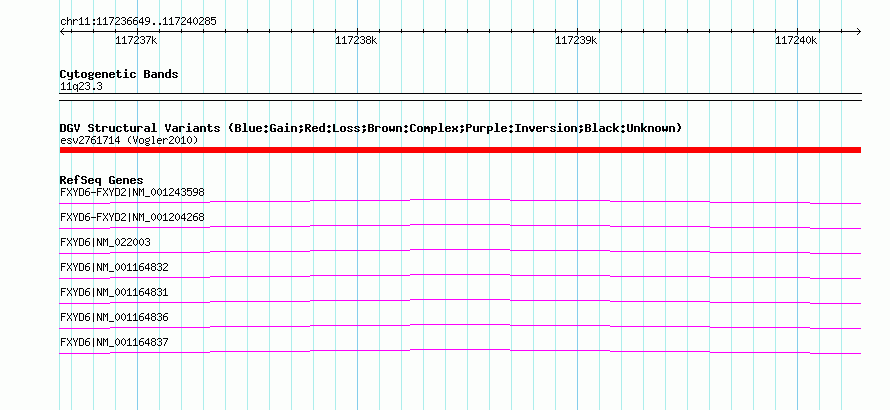Viewport: 890px width, 410px height.
Task: Select the FXYD6|NM_001164837 transcript label
Action: tap(114, 342)
